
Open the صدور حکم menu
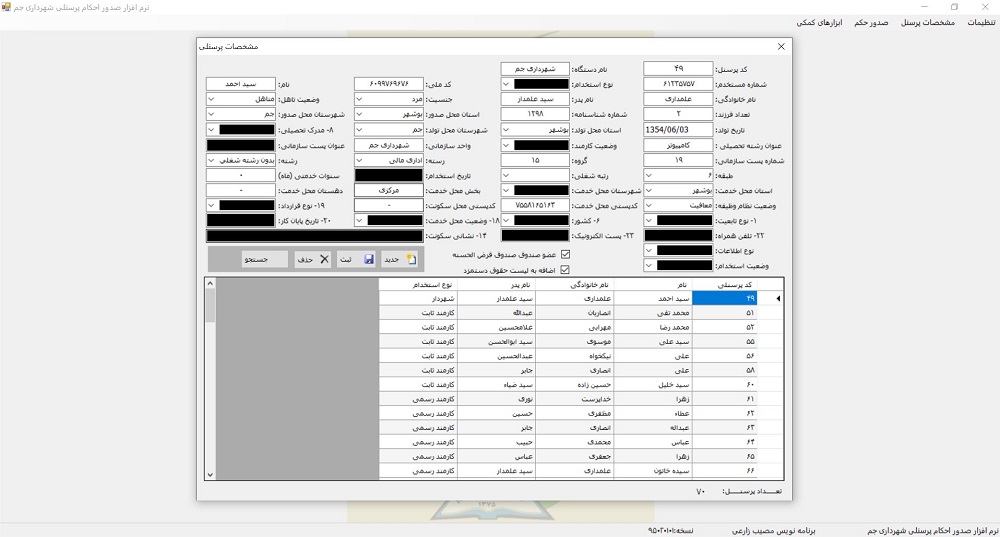[872, 22]
